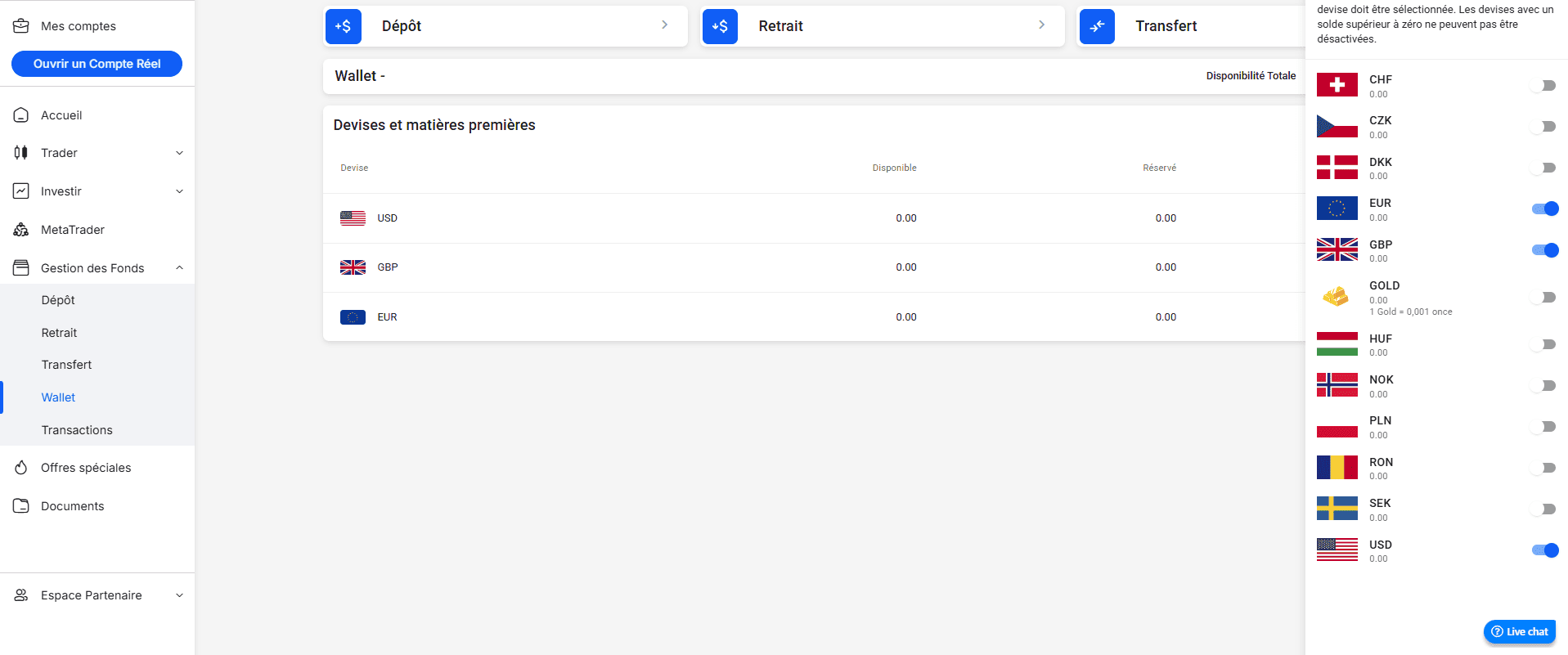Enable the CHF currency toggle

[1544, 86]
